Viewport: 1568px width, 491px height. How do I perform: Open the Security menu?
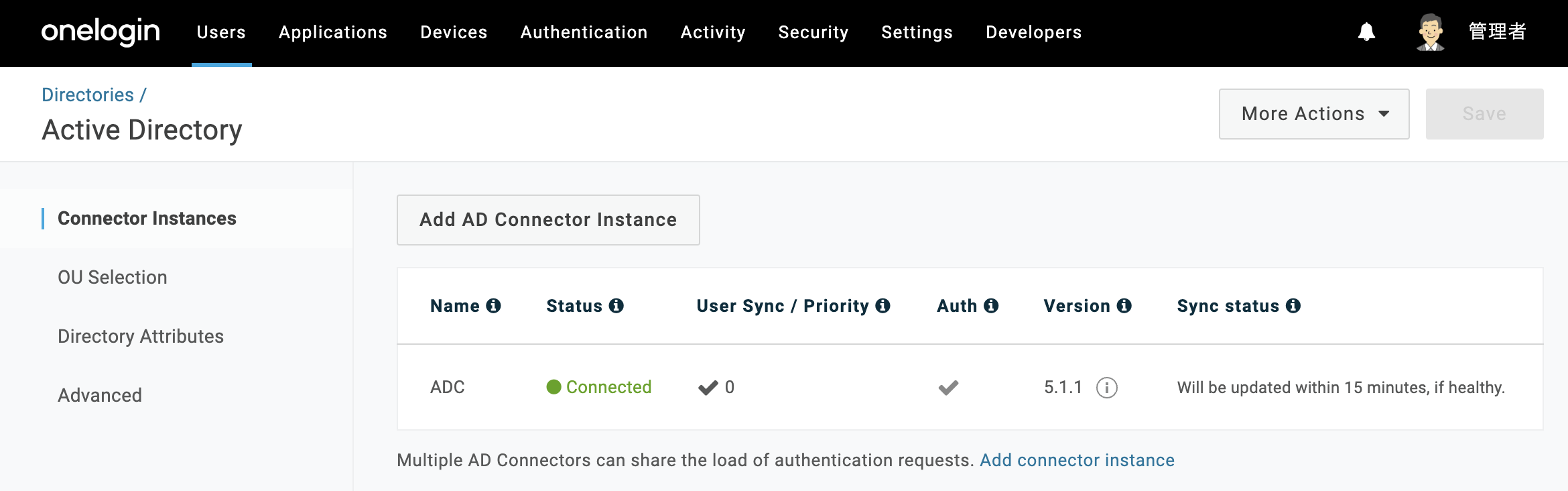pyautogui.click(x=813, y=32)
